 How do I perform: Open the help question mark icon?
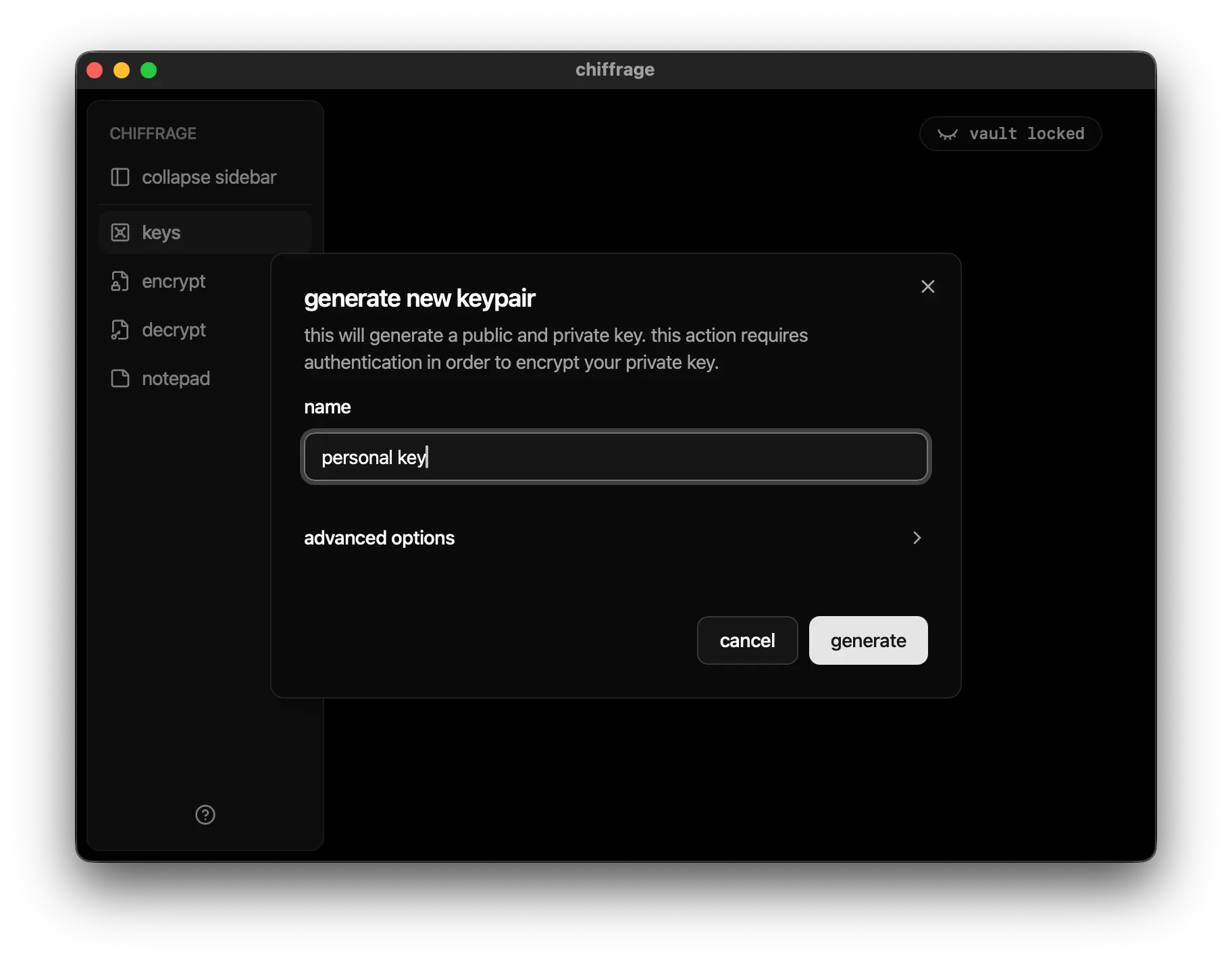[205, 815]
